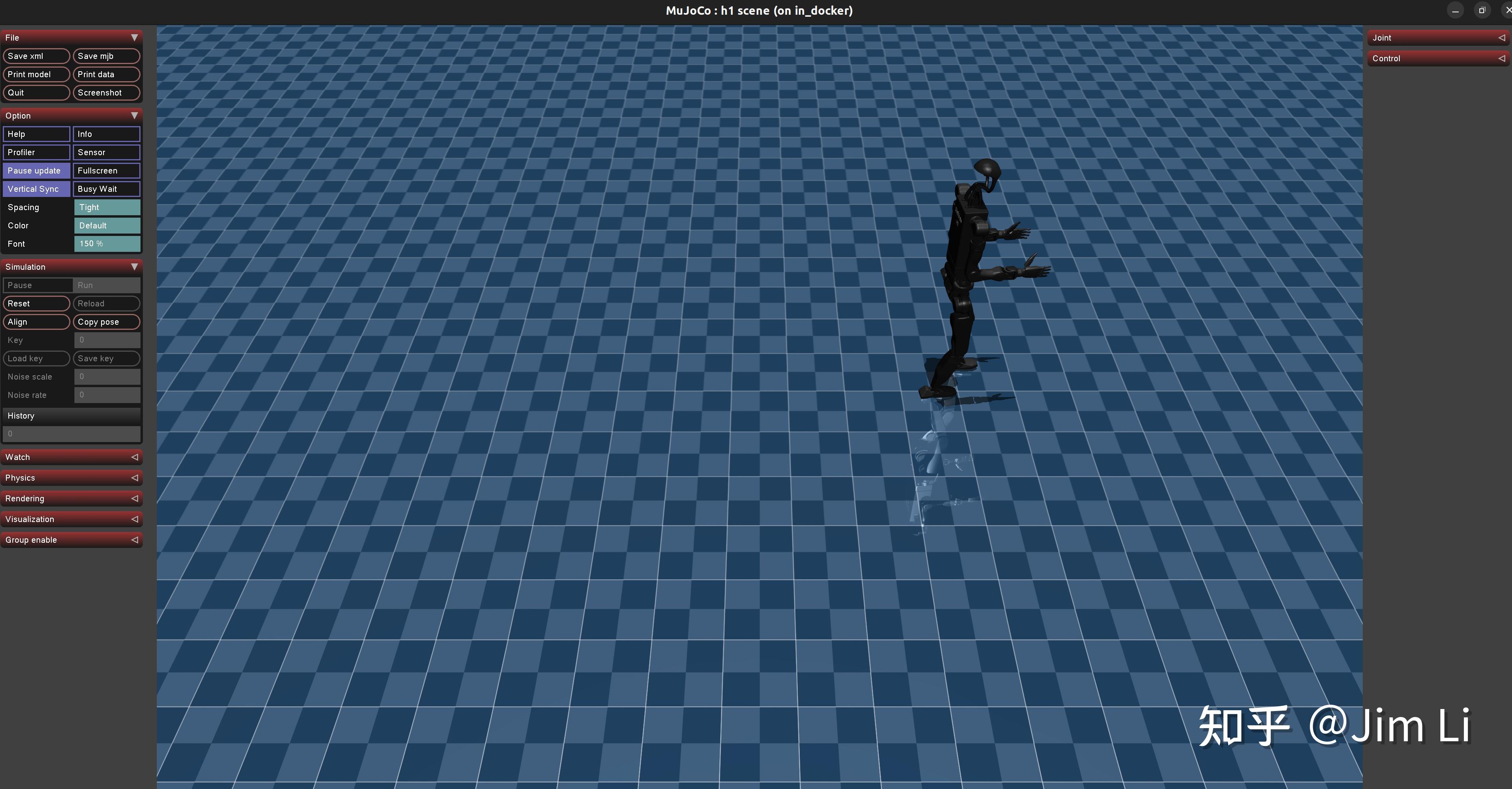Expand the Control panel arrow

1501,58
